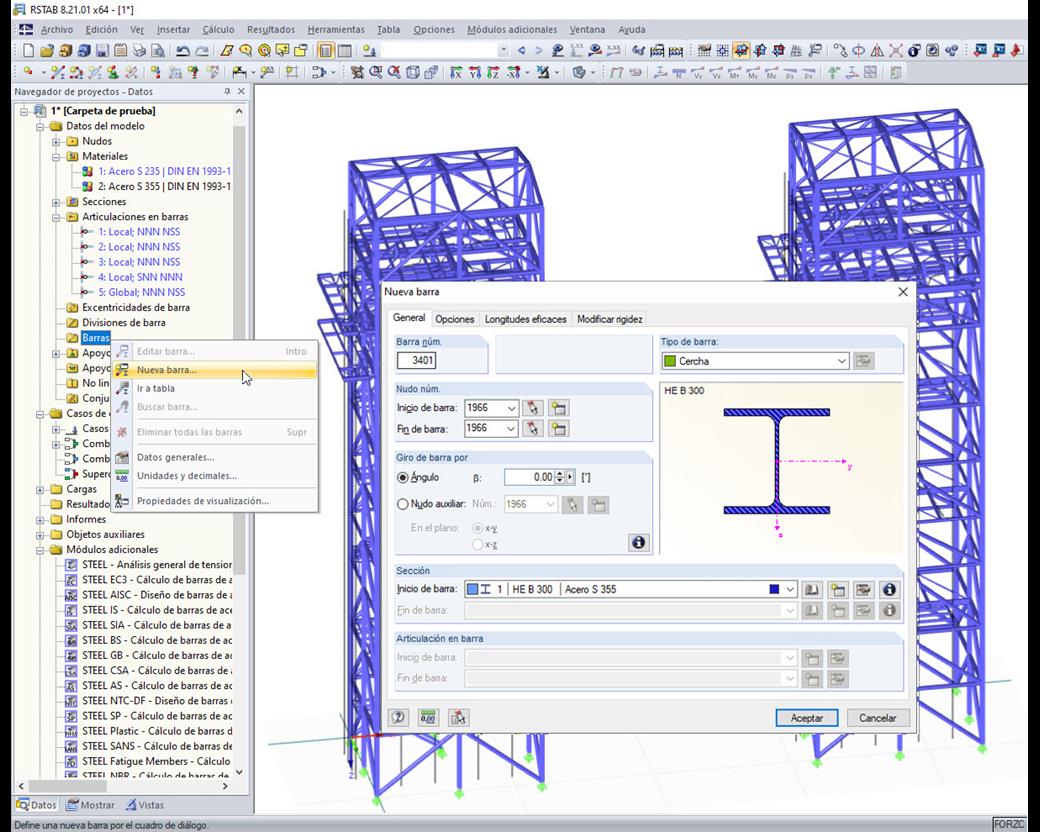This screenshot has height=832, width=1040.
Task: Click the edit bar type icon
Action: point(863,361)
